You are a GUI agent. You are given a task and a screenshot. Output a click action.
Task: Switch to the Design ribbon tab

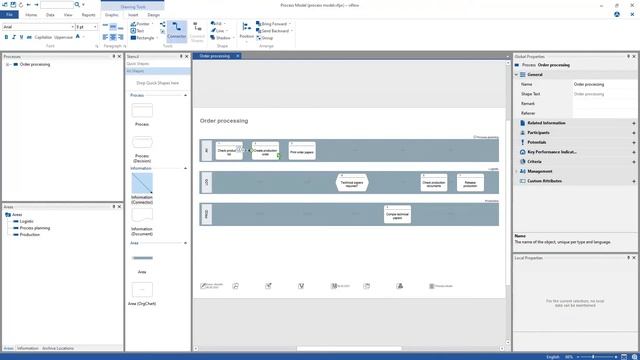153,15
